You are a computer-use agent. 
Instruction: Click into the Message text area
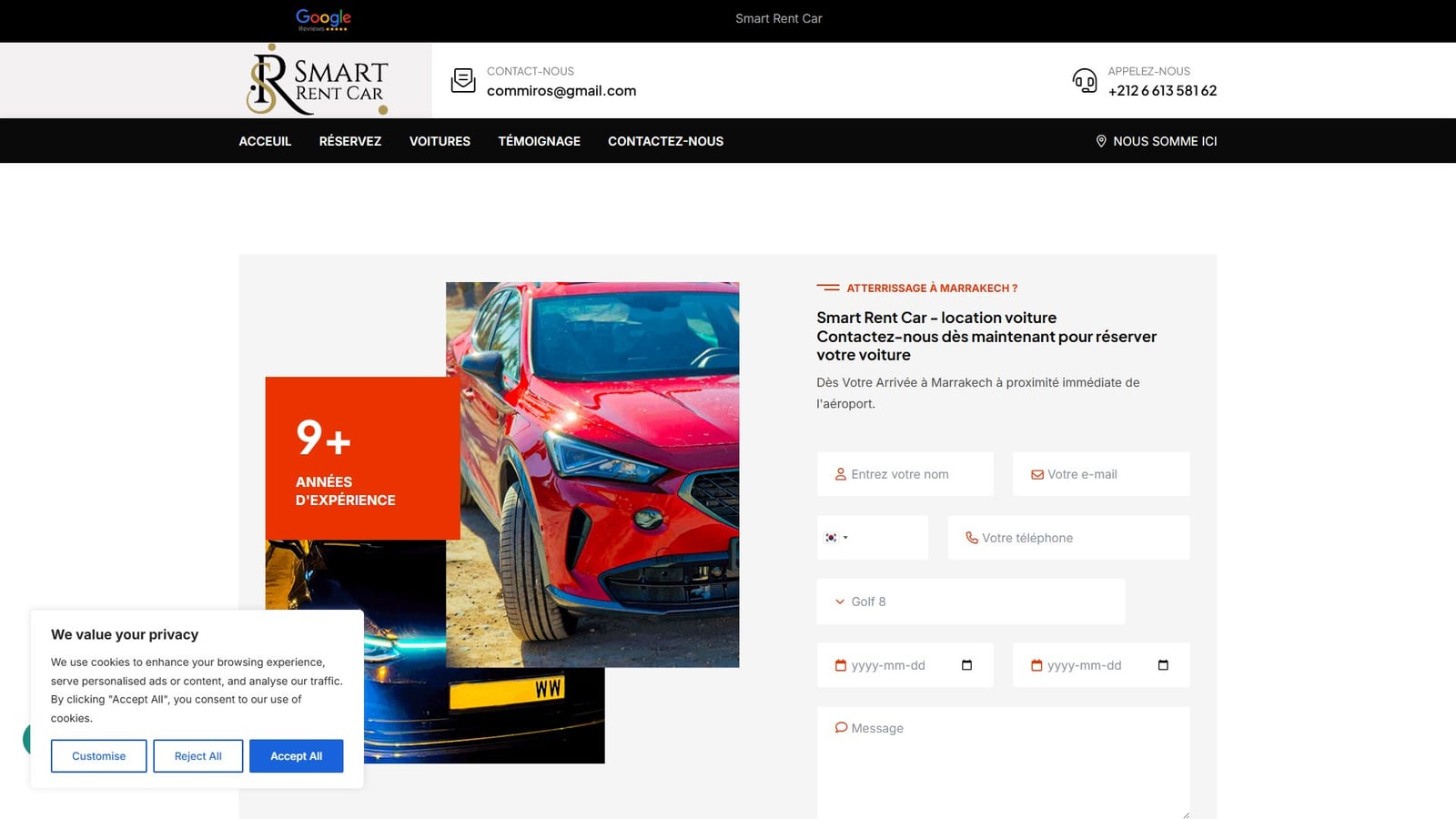click(x=1003, y=763)
